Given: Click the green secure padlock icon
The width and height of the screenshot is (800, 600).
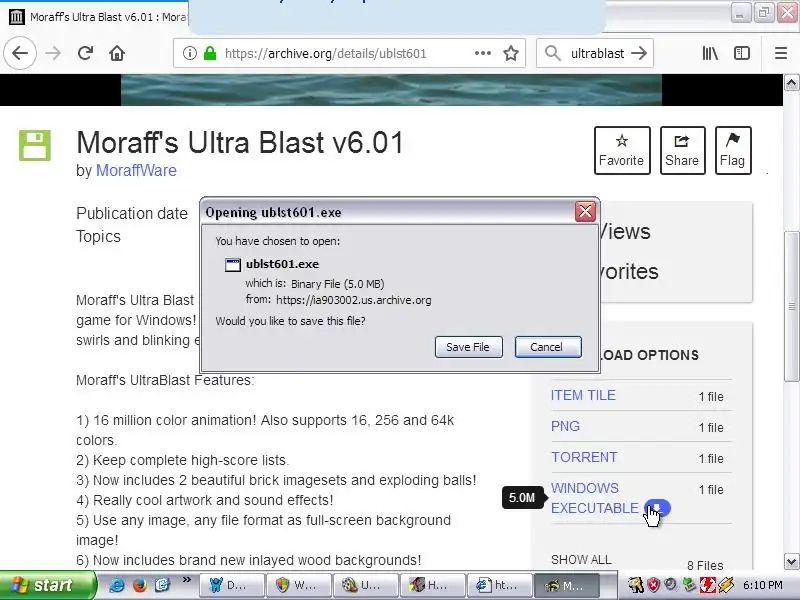Looking at the screenshot, I should 210,53.
